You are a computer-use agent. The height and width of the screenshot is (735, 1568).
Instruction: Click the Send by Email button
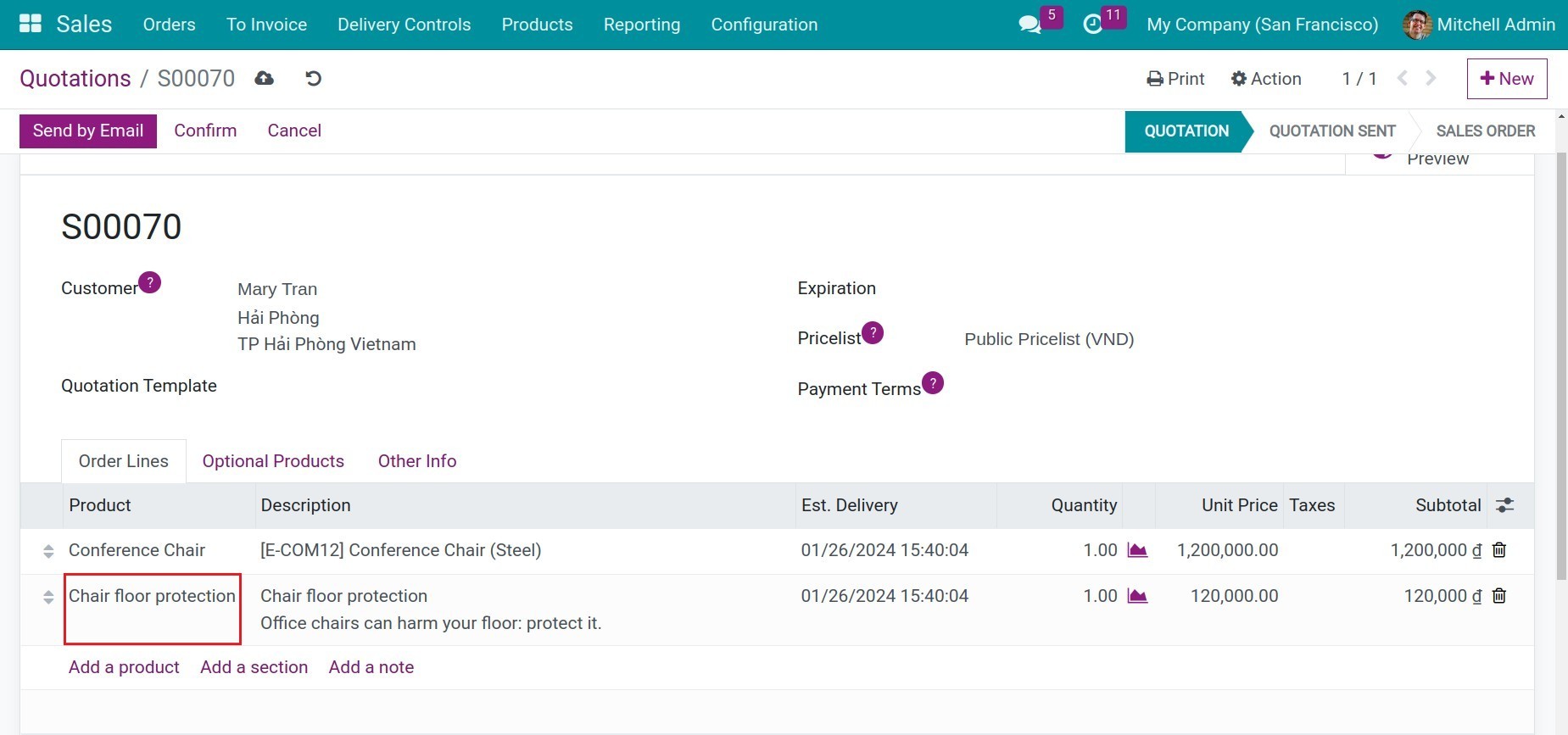88,131
